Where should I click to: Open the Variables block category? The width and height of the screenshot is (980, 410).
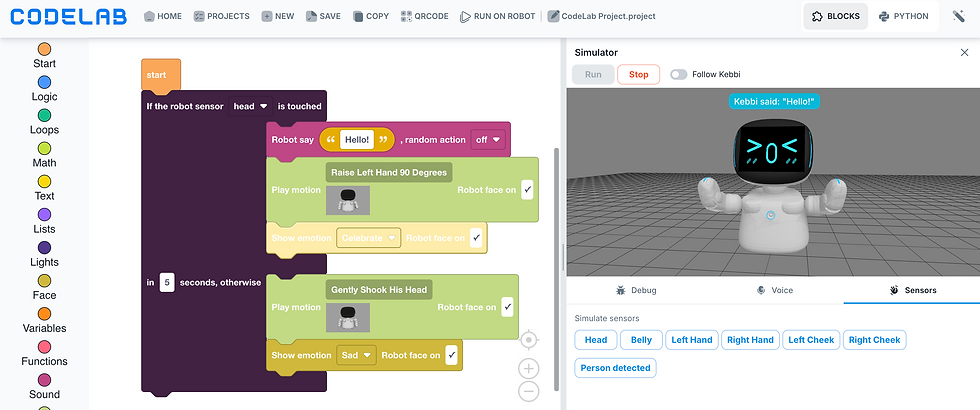44,321
